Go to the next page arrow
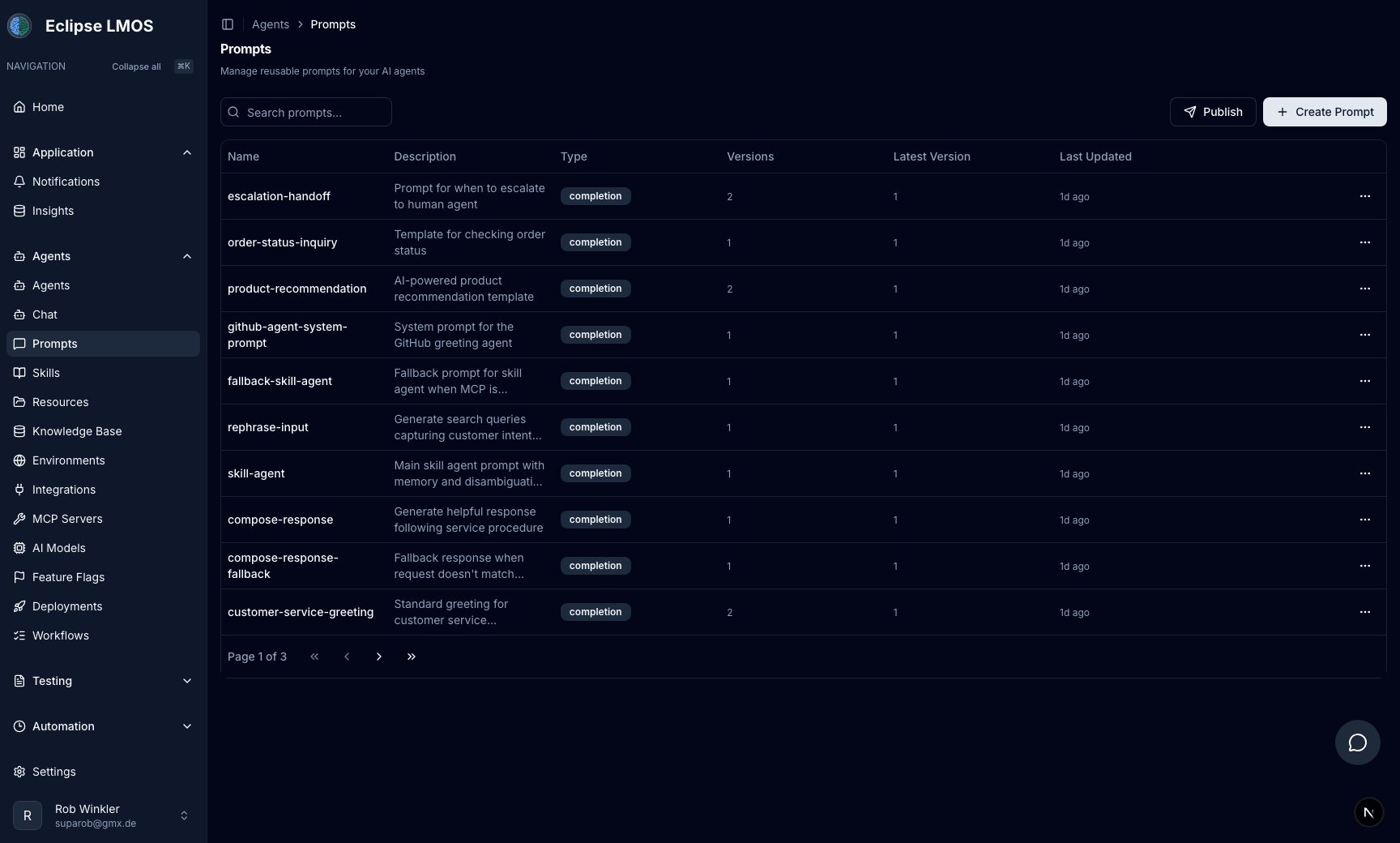Screen dimensions: 1400x843 [x=379, y=657]
